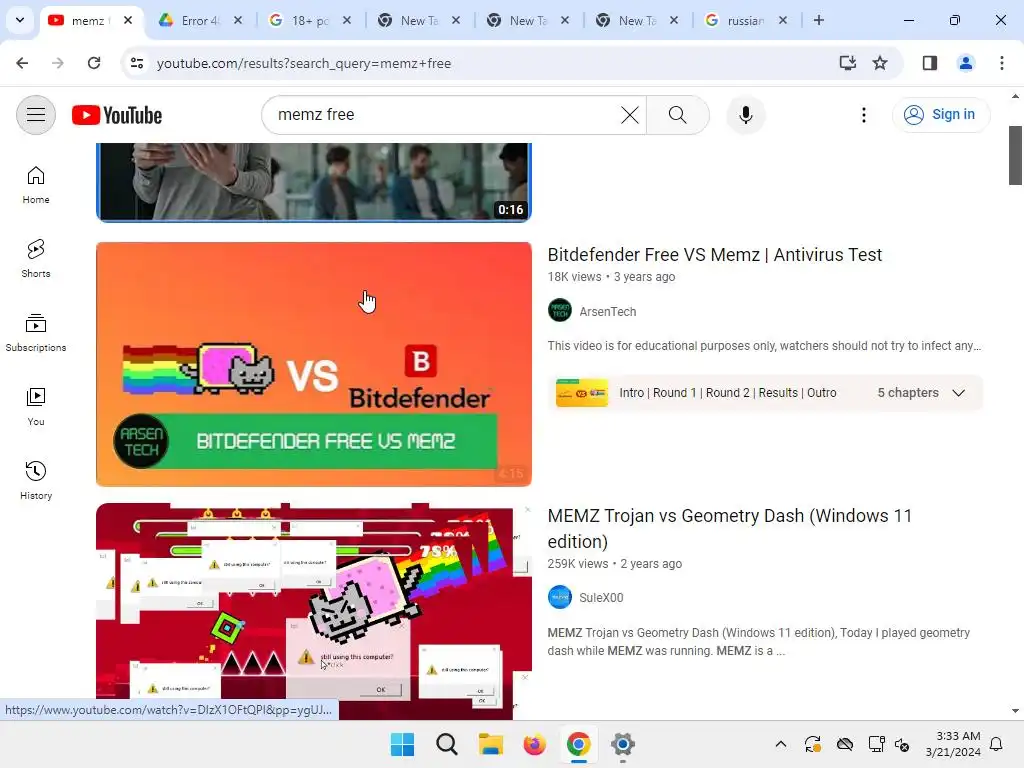Open the ArsenTech channel name
Viewport: 1024px width, 768px height.
click(x=607, y=312)
